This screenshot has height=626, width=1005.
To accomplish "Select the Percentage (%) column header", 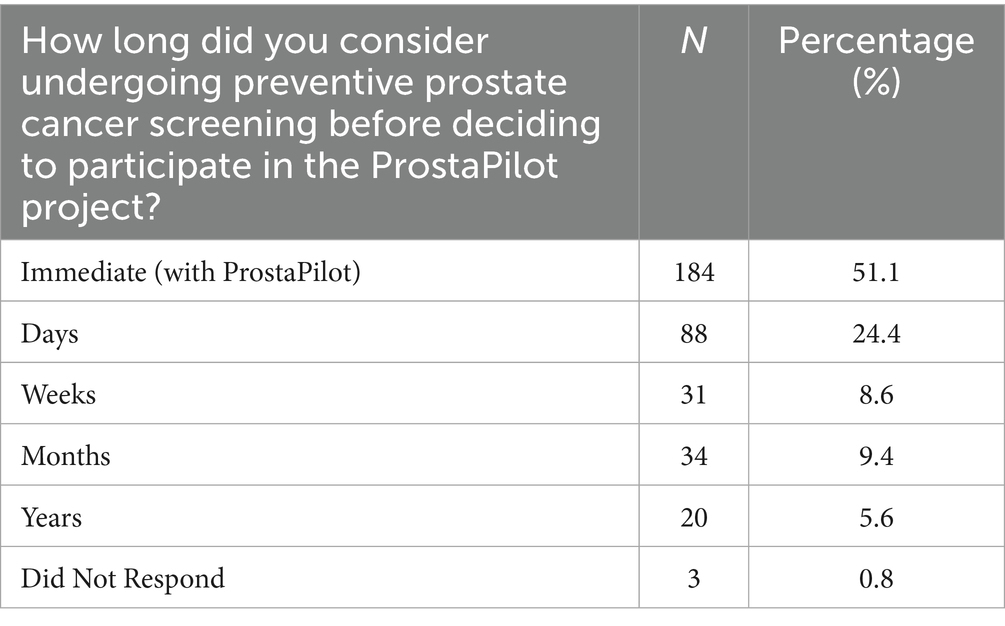I will click(x=876, y=122).
